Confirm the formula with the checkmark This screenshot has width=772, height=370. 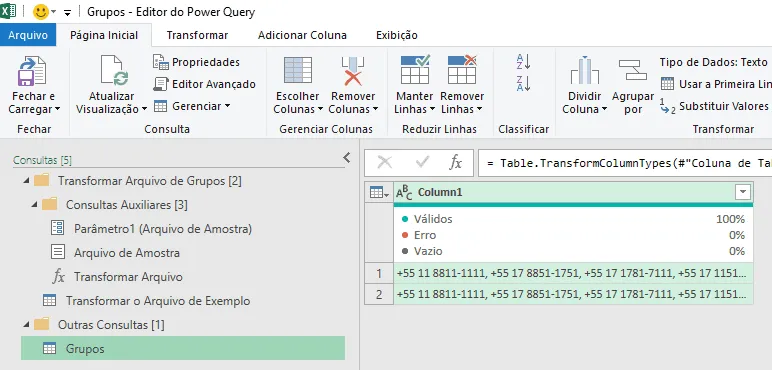point(422,162)
